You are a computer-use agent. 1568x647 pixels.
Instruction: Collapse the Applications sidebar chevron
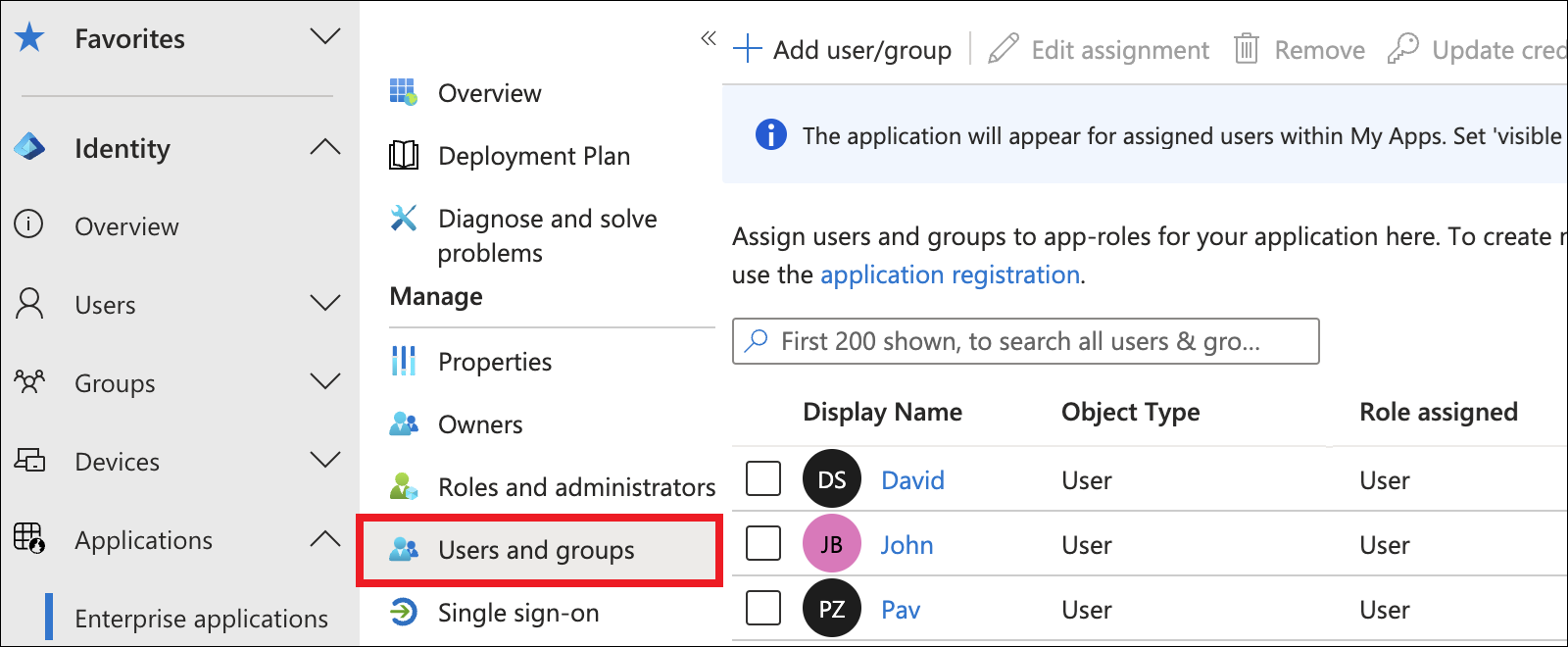[325, 538]
